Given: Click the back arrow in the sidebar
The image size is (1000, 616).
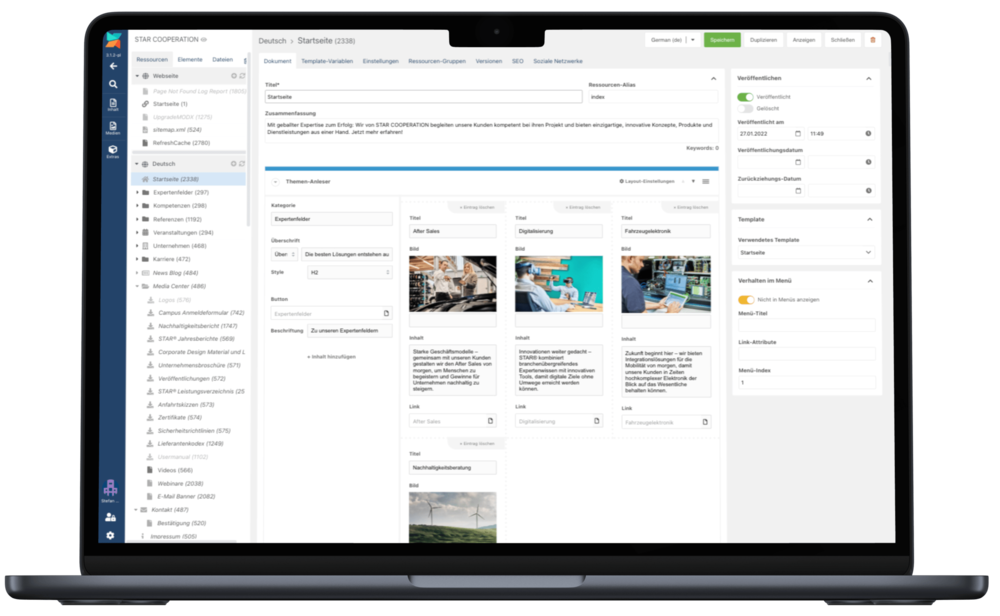Looking at the screenshot, I should (x=113, y=66).
